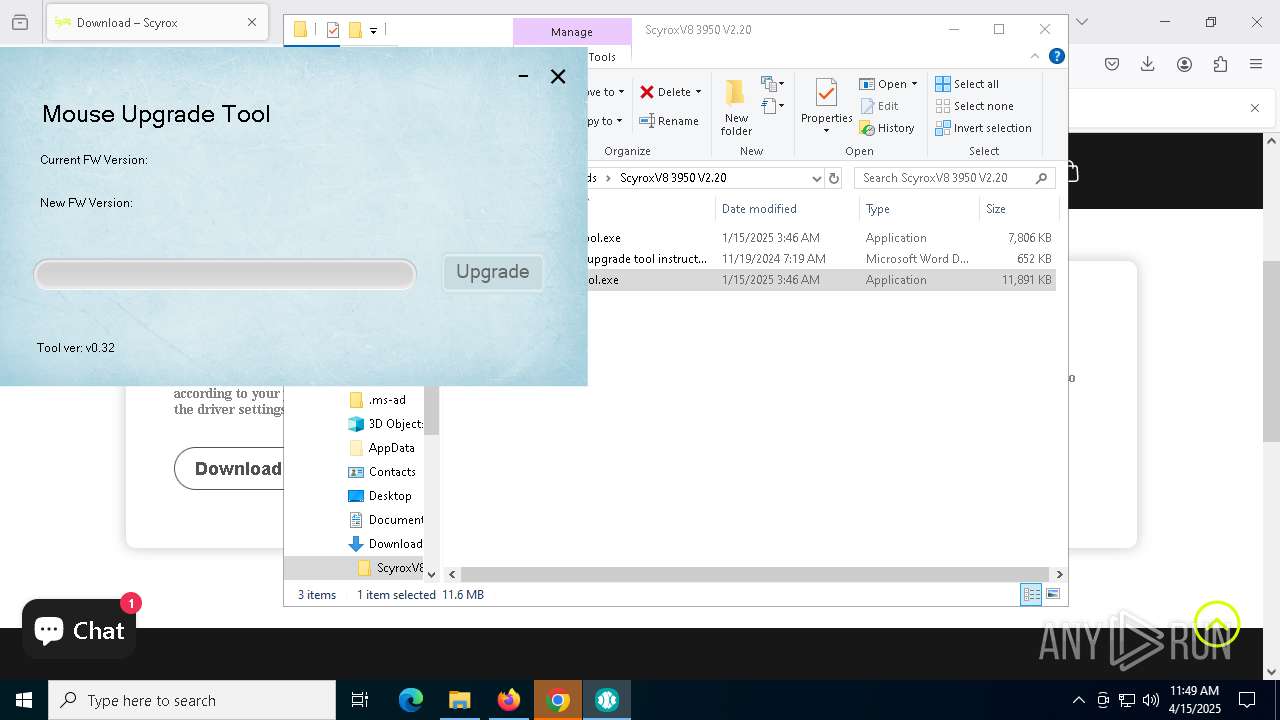Click the Download button on the webpage
The image size is (1280, 720).
pos(230,469)
